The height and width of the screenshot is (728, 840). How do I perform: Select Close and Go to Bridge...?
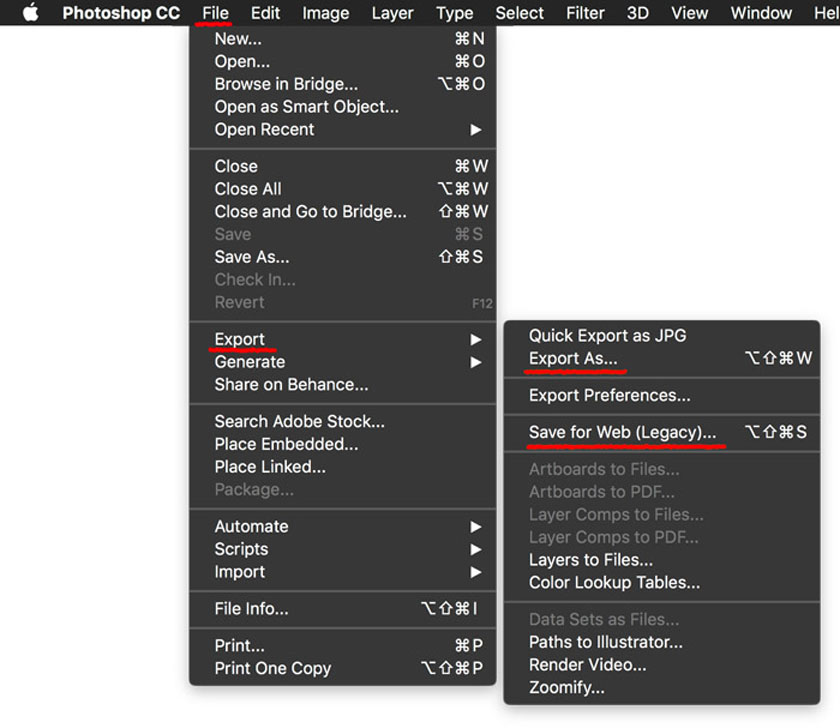click(x=343, y=212)
